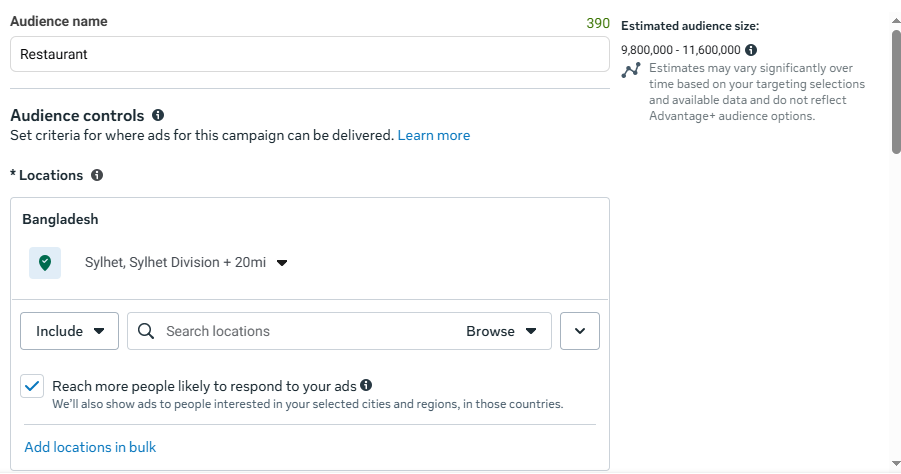Screen dimensions: 901x474
Task: Click the green location pin icon
Action: pos(45,263)
